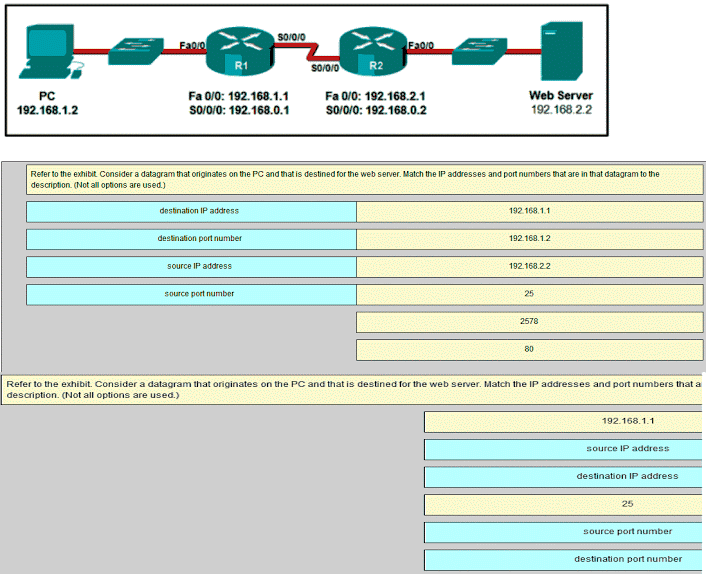Click the PC computer icon in the diagram
Viewport: 706px width, 574px height.
pyautogui.click(x=50, y=52)
